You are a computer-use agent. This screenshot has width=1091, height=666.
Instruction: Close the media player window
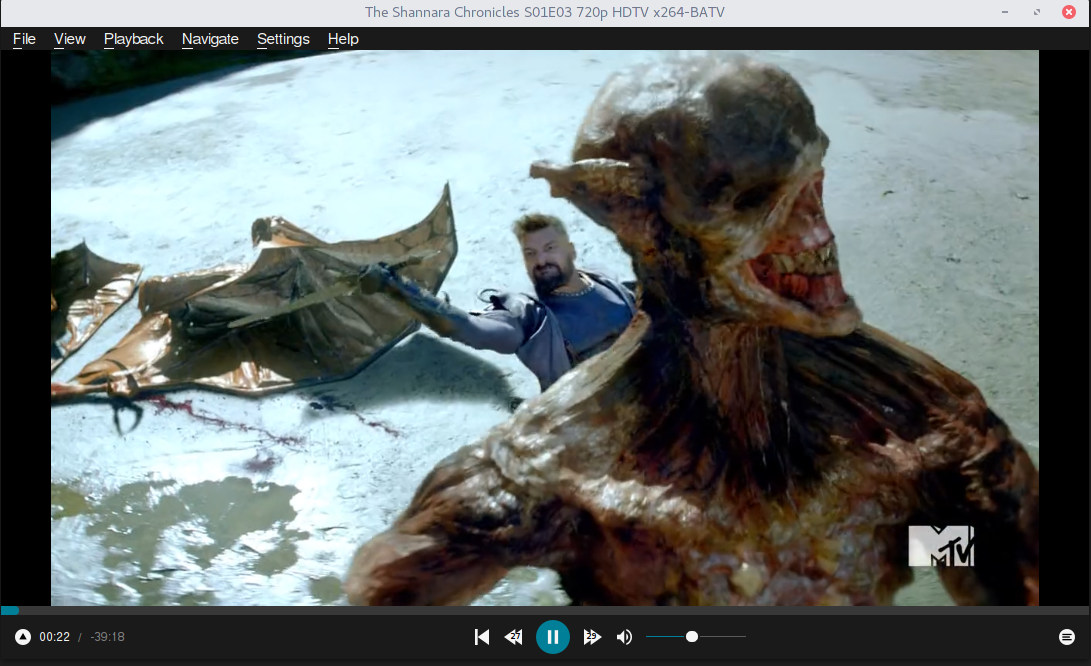click(x=1069, y=12)
